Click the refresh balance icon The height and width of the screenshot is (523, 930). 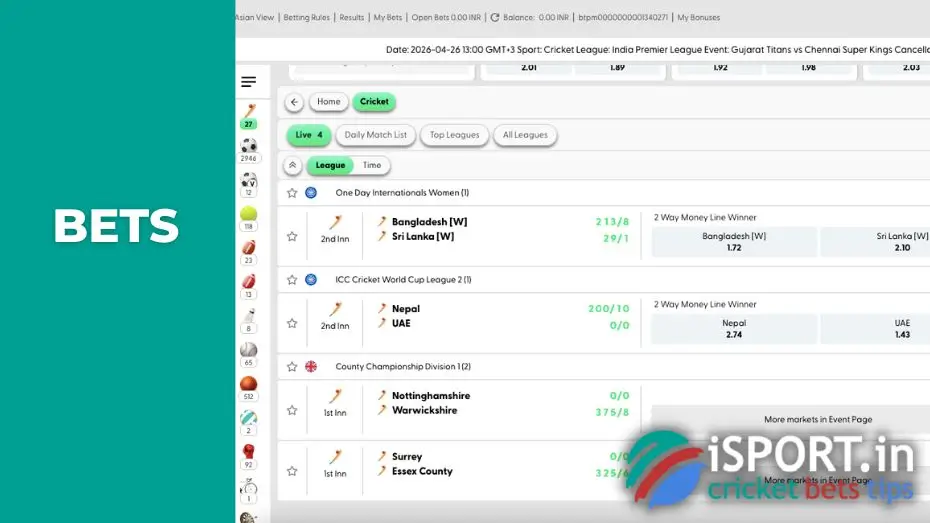[495, 17]
